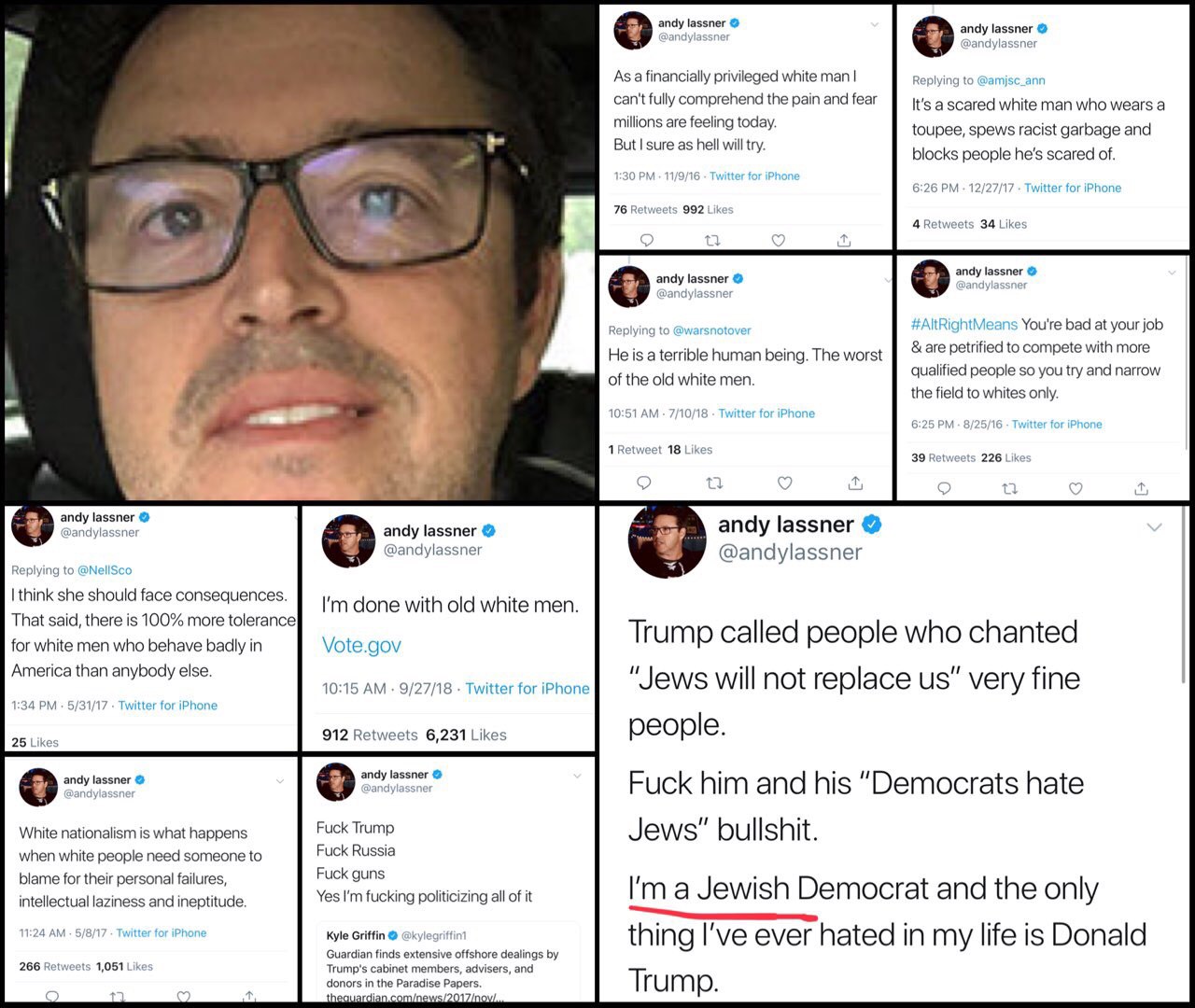Share the #AltRightMeans tweet via the upload icon
This screenshot has height=1008, width=1195.
coord(1141,488)
